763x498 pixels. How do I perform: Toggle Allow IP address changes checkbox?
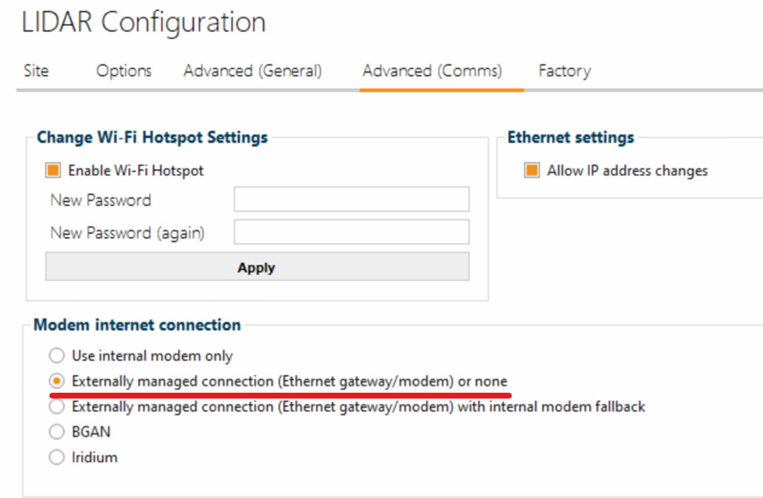pyautogui.click(x=532, y=171)
